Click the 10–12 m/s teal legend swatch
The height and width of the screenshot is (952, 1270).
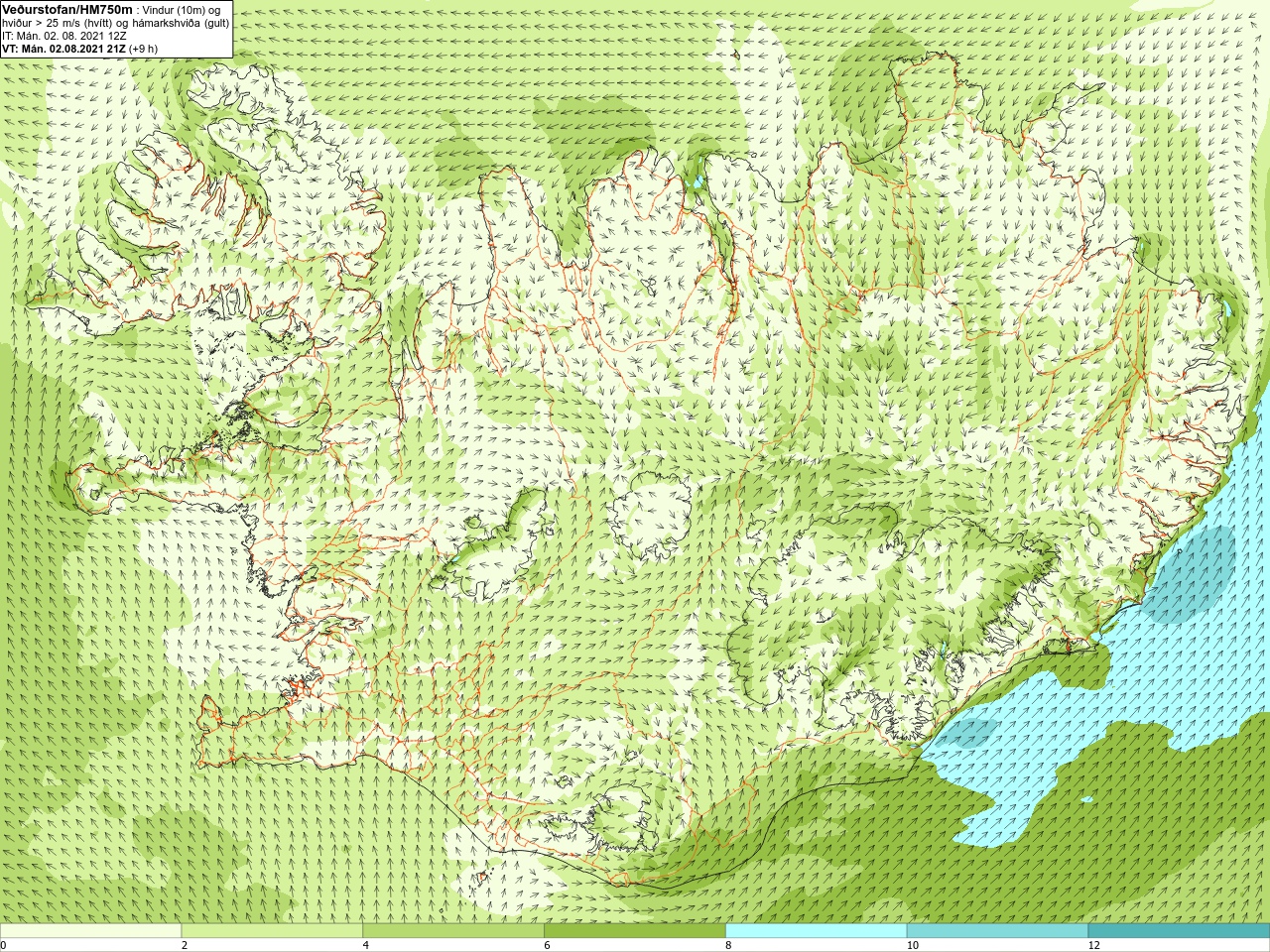pyautogui.click(x=997, y=931)
